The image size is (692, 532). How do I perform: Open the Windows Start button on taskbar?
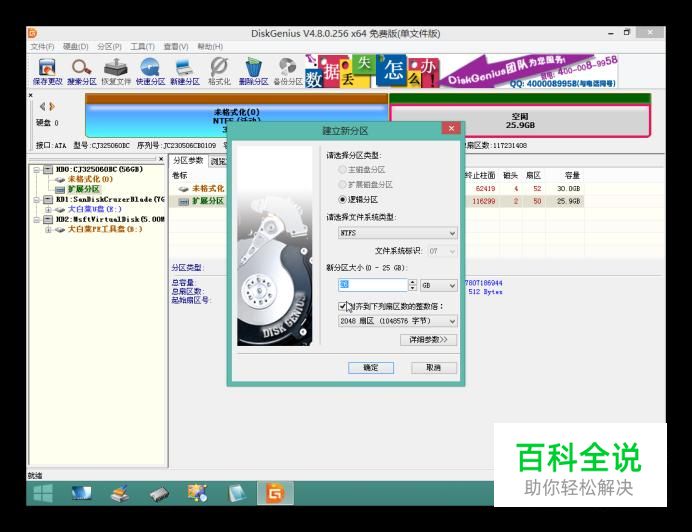(43, 493)
